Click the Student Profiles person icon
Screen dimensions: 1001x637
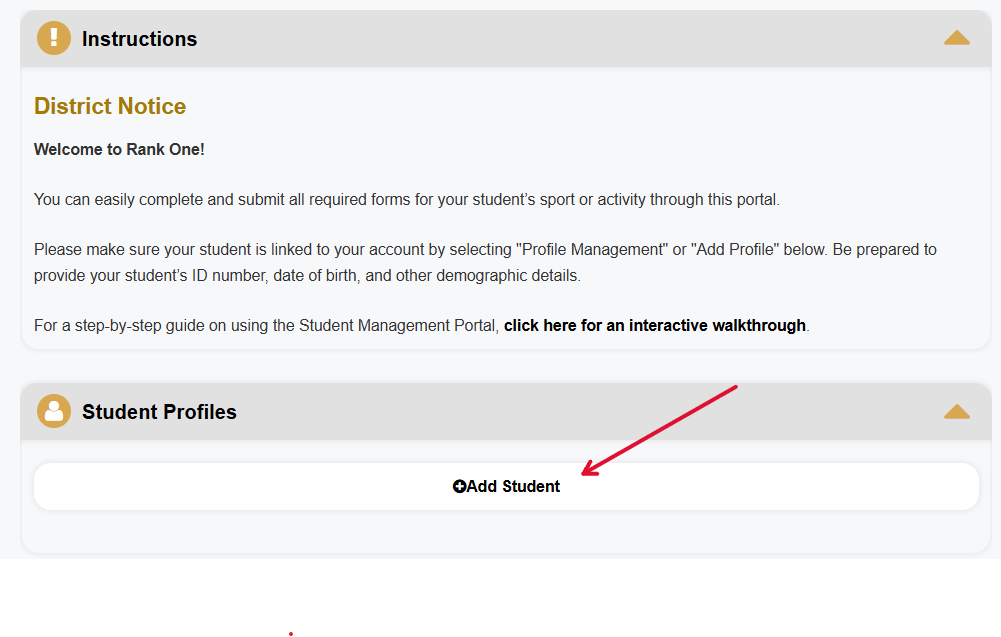coord(54,411)
